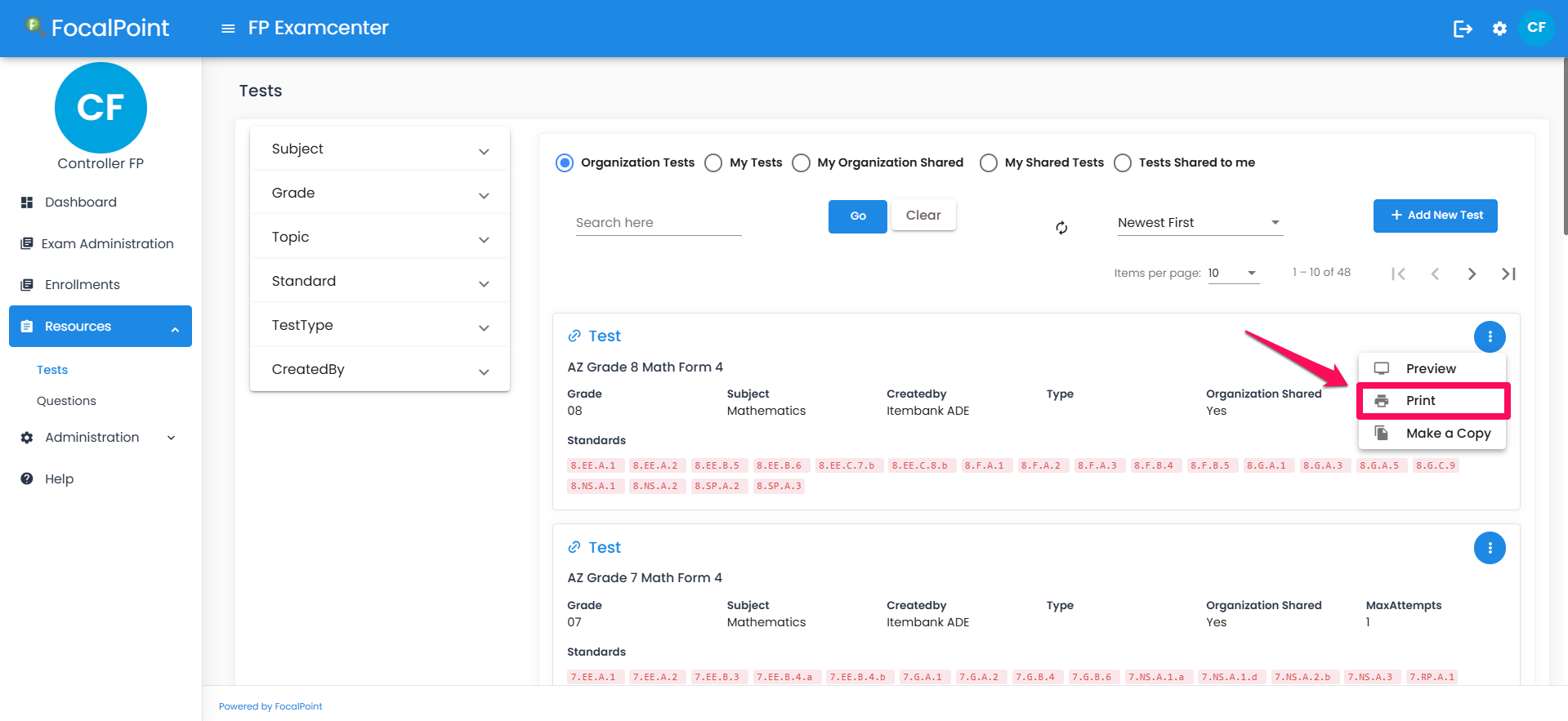Select the My Organization Shared radio option
Viewport: 1568px width, 721px height.
point(802,163)
